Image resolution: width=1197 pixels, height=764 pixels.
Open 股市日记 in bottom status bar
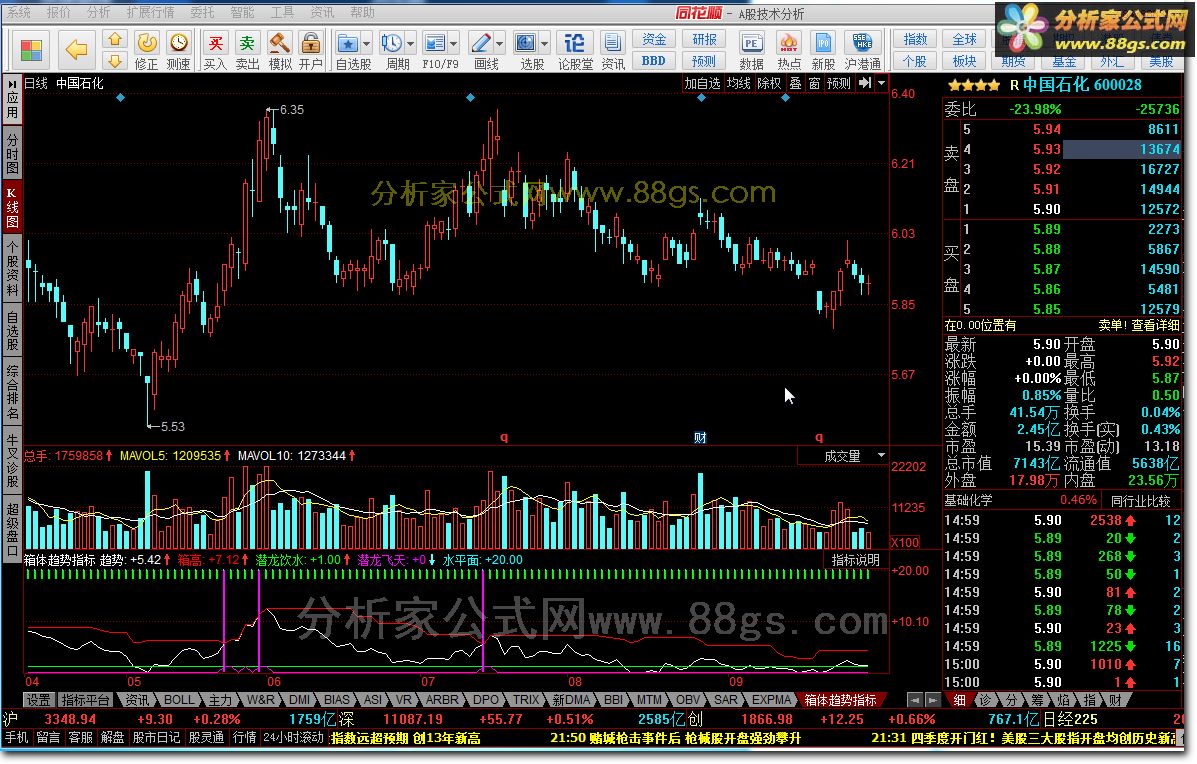156,737
